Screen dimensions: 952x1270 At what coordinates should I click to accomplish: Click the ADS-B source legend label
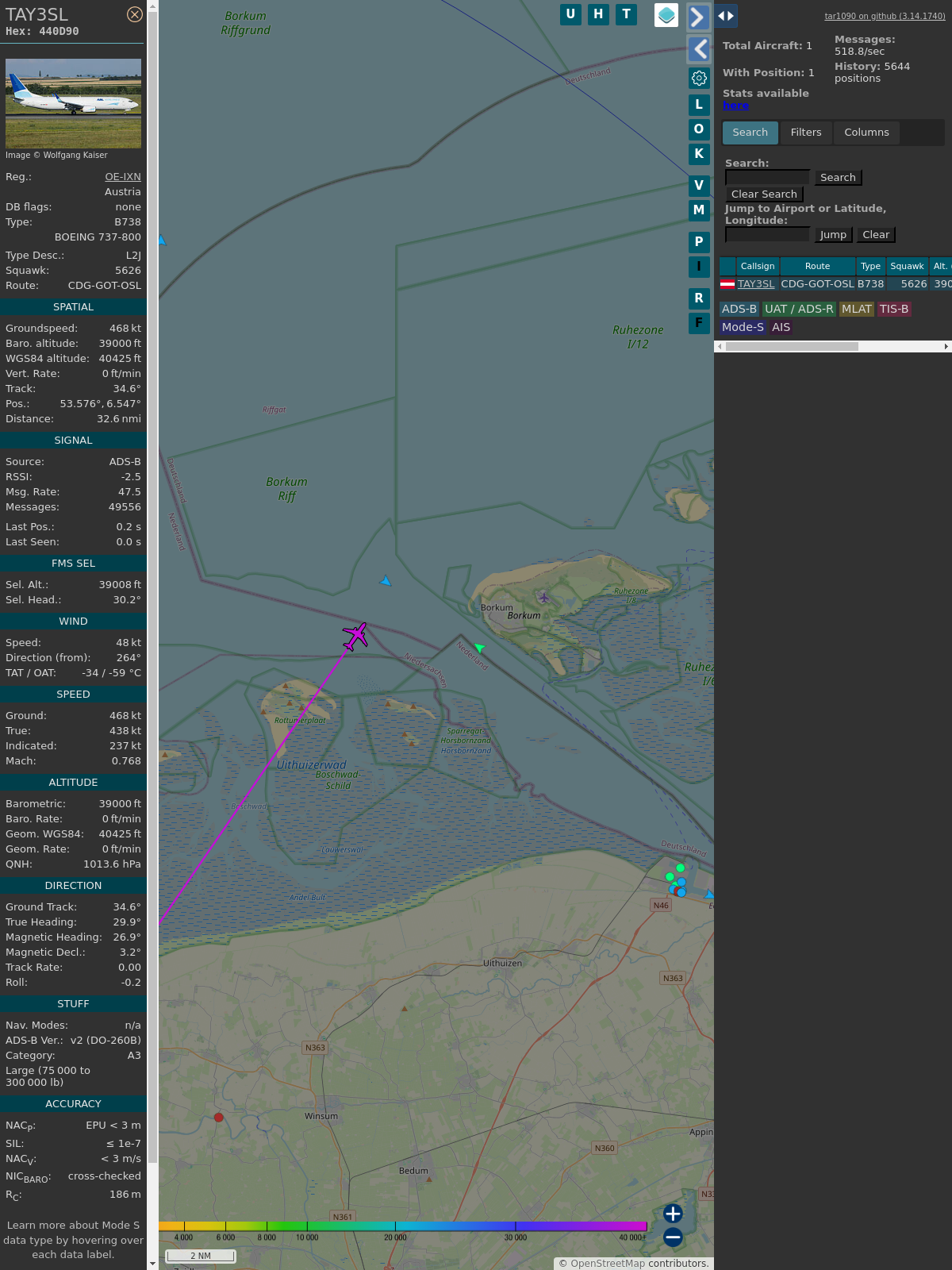(x=739, y=310)
